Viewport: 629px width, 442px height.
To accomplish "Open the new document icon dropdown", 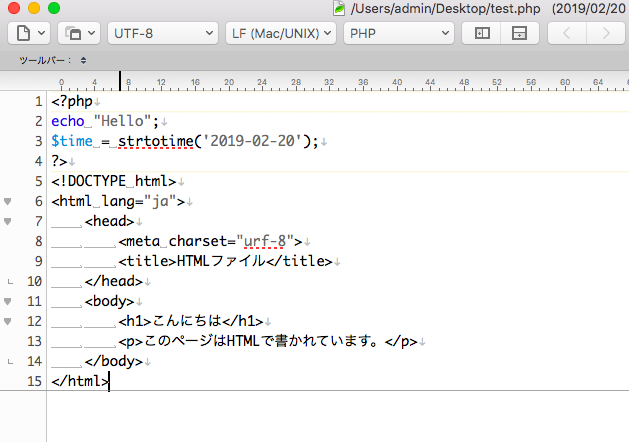I will [29, 33].
